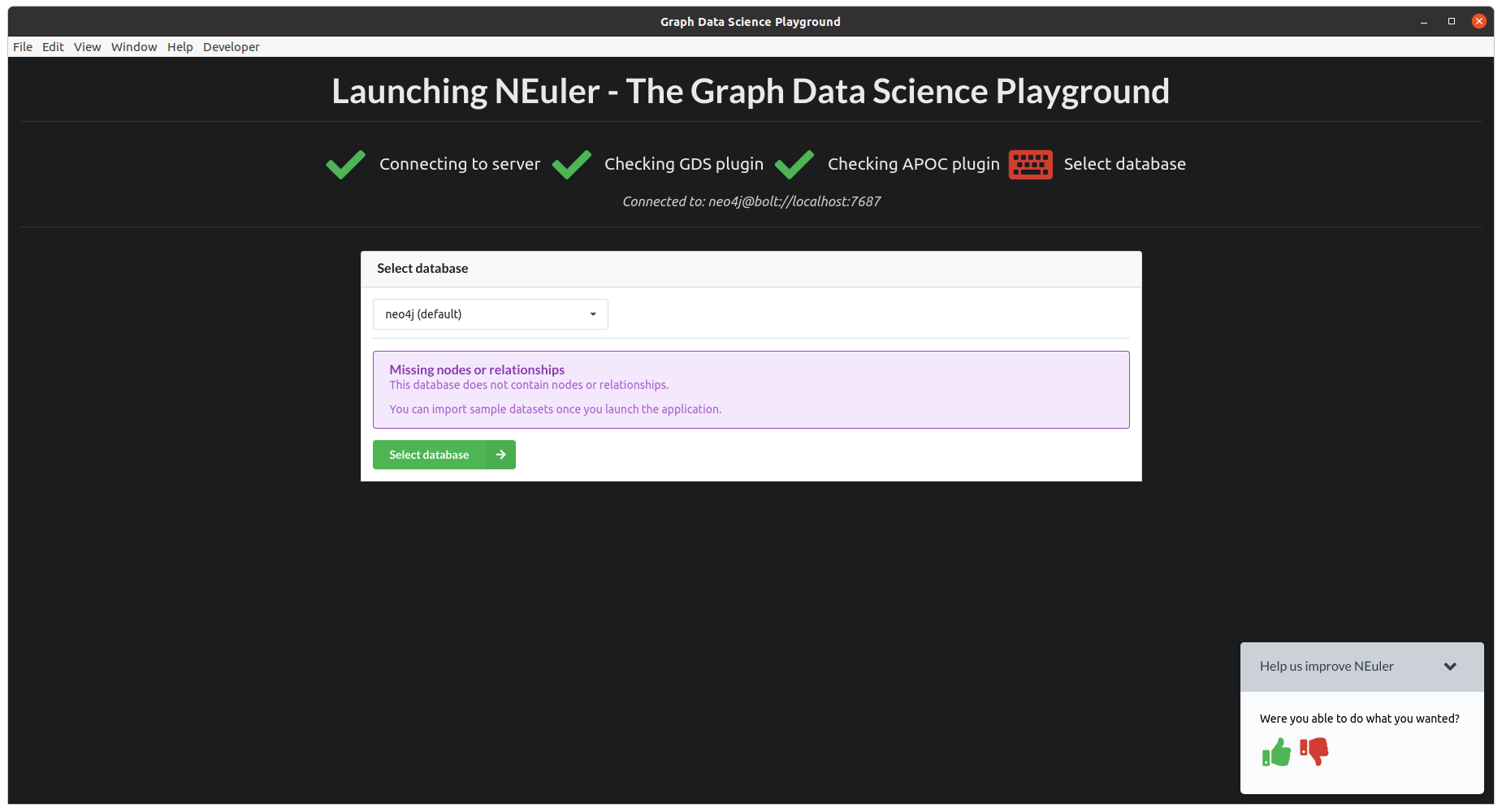Click the database dropdown caret arrow
The image size is (1502, 812).
coord(593,314)
